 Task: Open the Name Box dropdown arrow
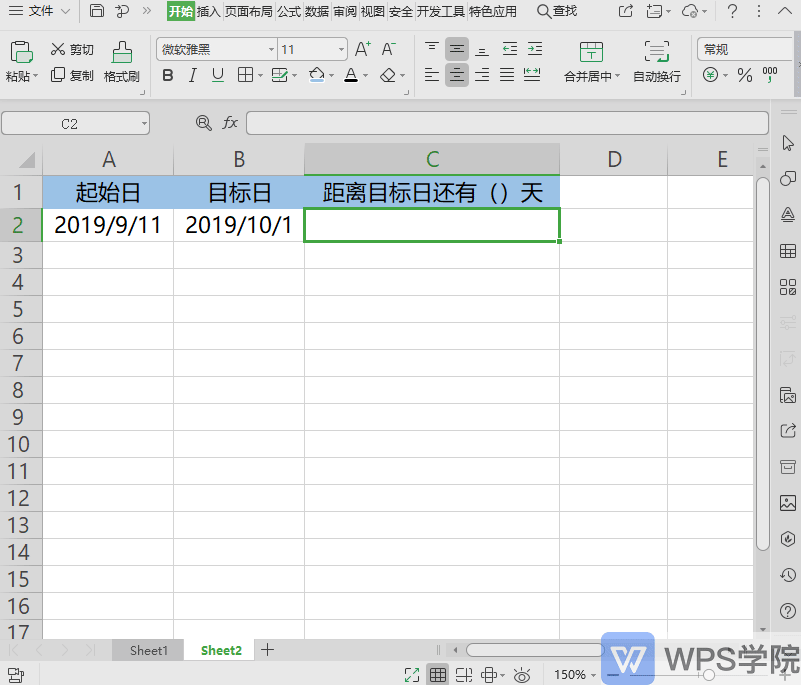[x=145, y=124]
